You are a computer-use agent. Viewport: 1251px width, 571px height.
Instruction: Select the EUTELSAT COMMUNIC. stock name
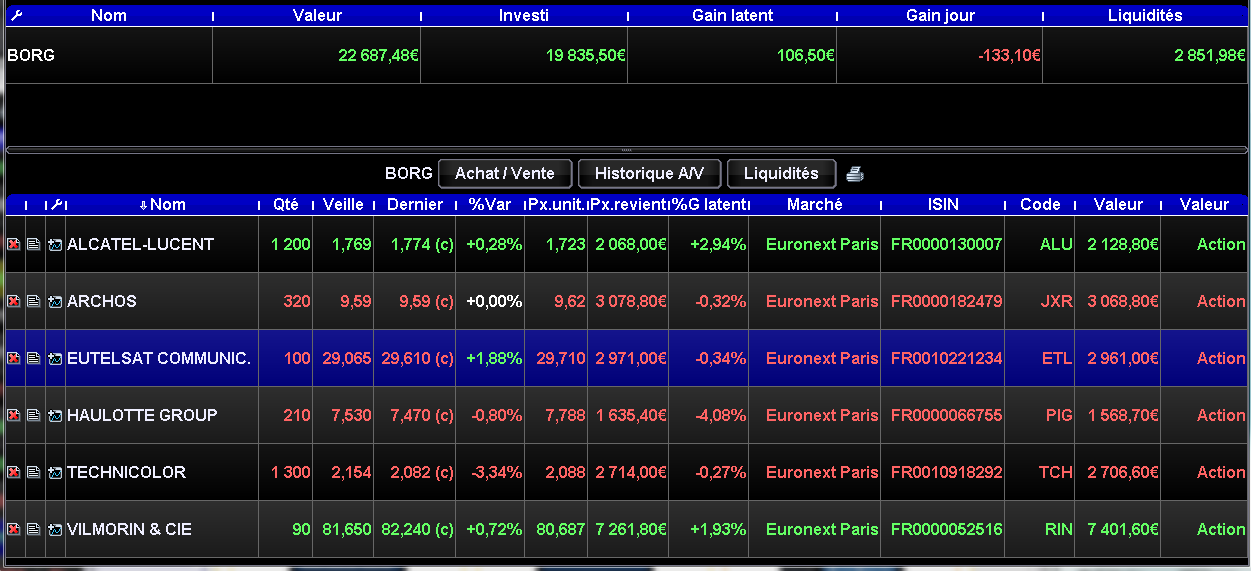(x=159, y=358)
